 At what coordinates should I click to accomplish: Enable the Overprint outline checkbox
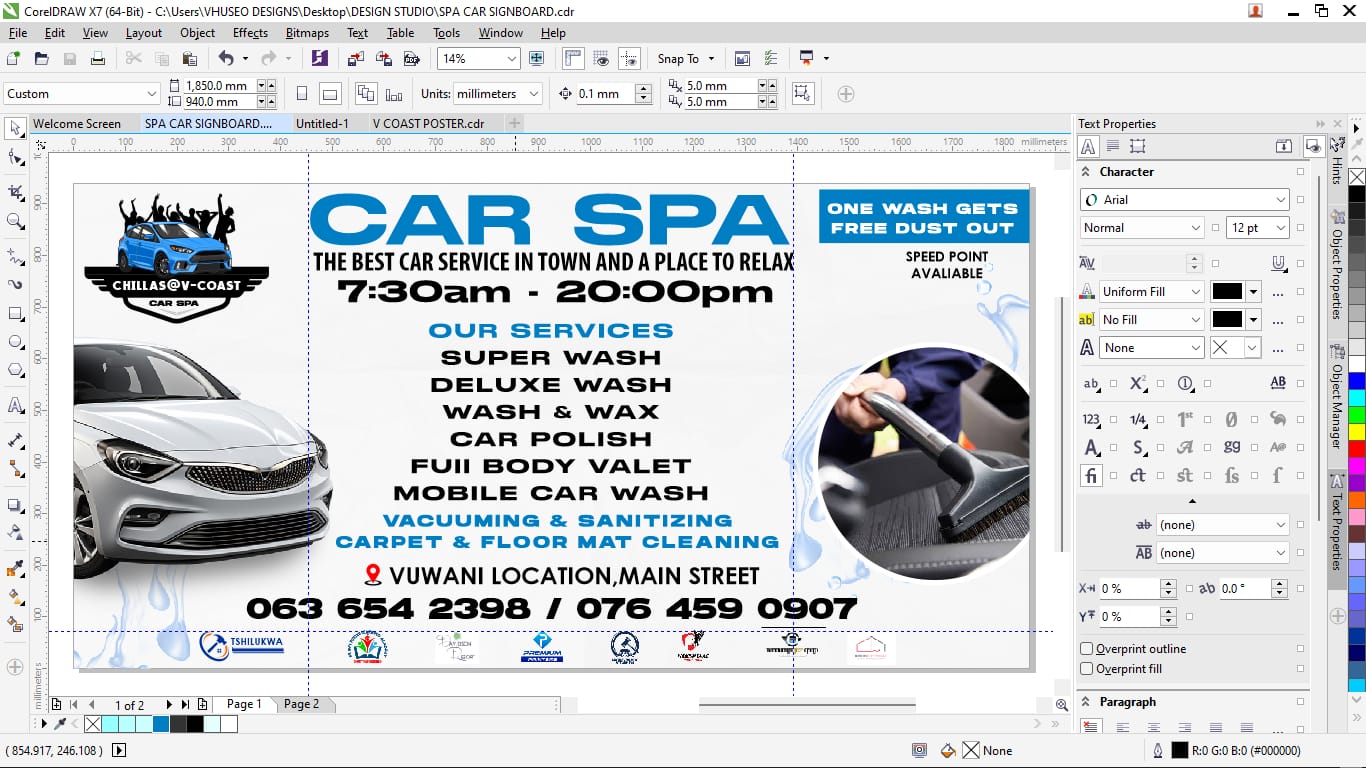point(1086,649)
